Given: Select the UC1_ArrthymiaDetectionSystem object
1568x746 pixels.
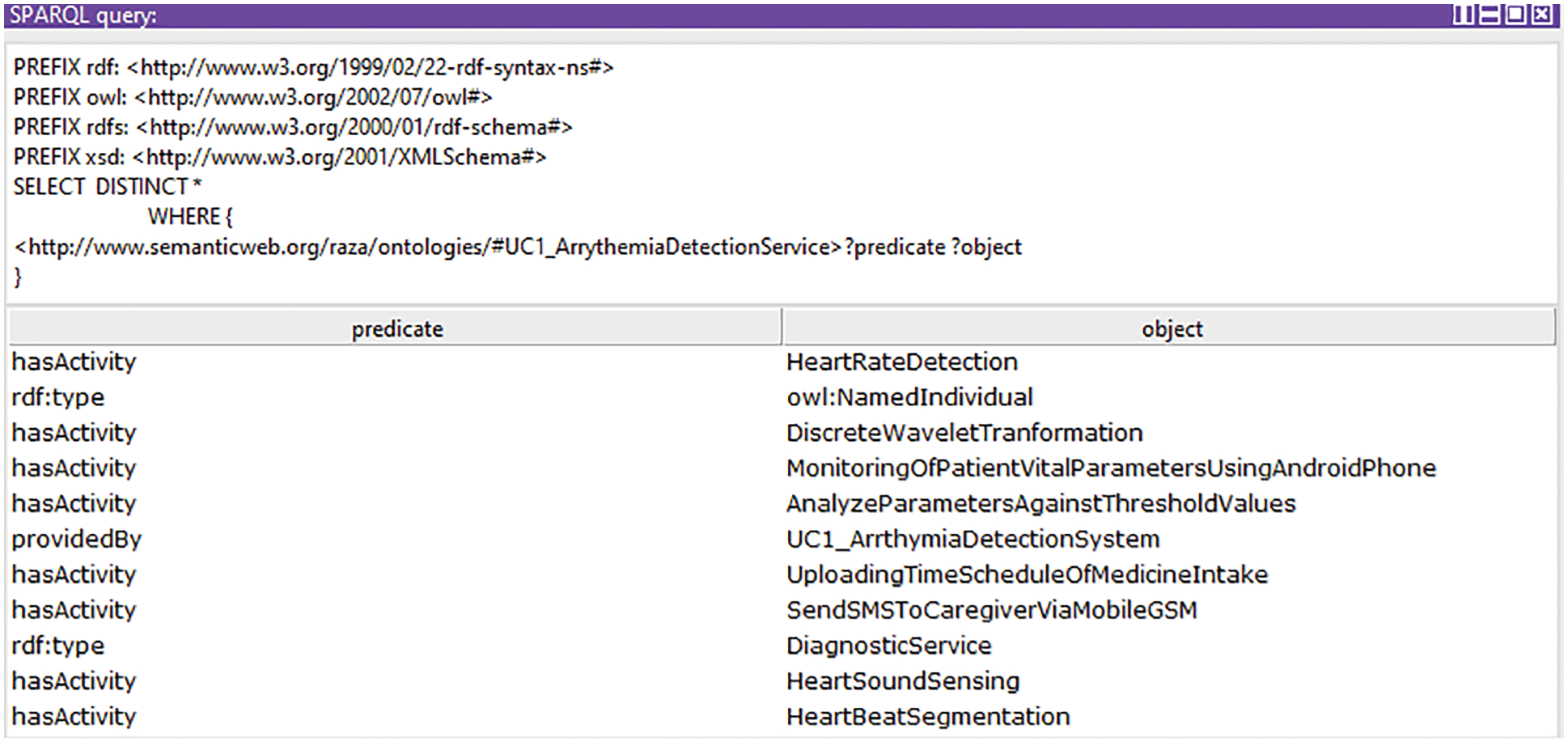Looking at the screenshot, I should click(x=973, y=540).
